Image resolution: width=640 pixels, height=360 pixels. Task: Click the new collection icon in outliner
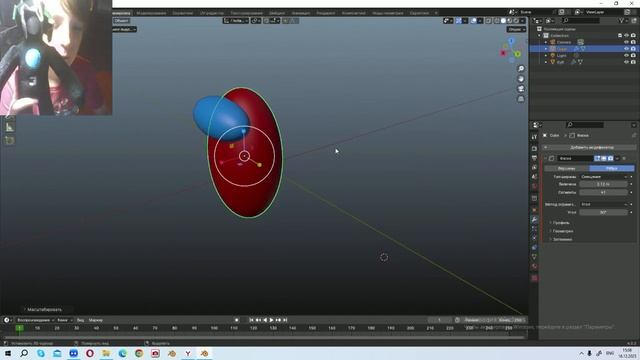click(634, 20)
